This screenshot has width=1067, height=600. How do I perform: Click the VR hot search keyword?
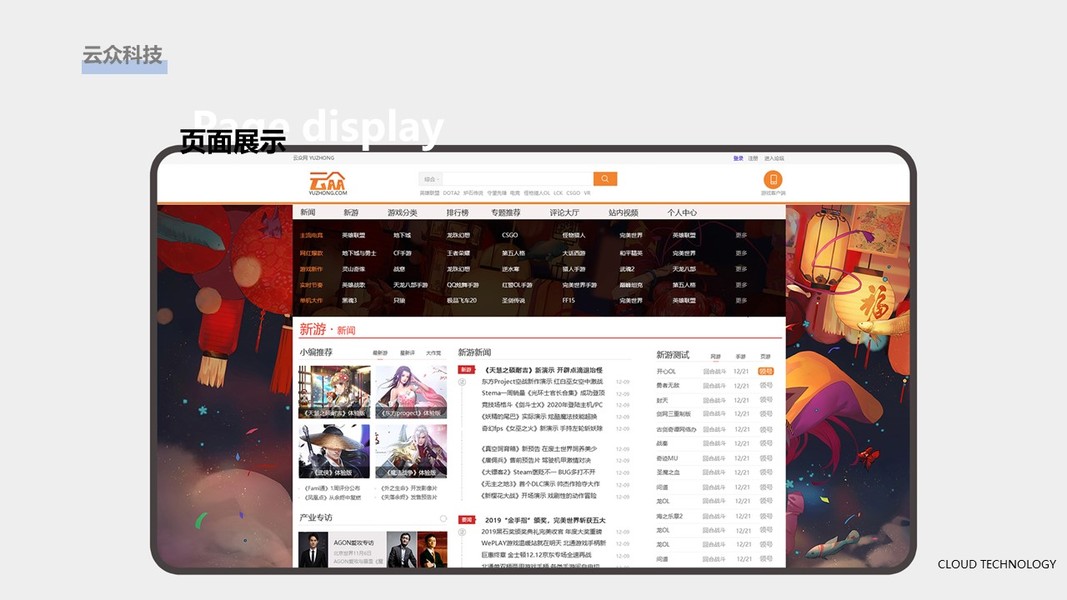point(587,193)
